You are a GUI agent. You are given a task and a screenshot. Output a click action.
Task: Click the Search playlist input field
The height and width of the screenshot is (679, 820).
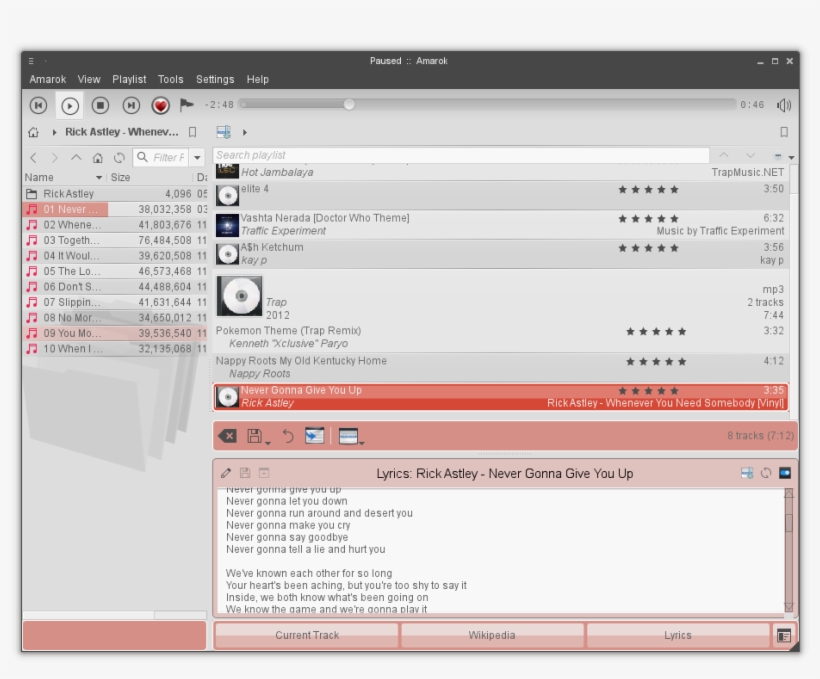[x=460, y=155]
